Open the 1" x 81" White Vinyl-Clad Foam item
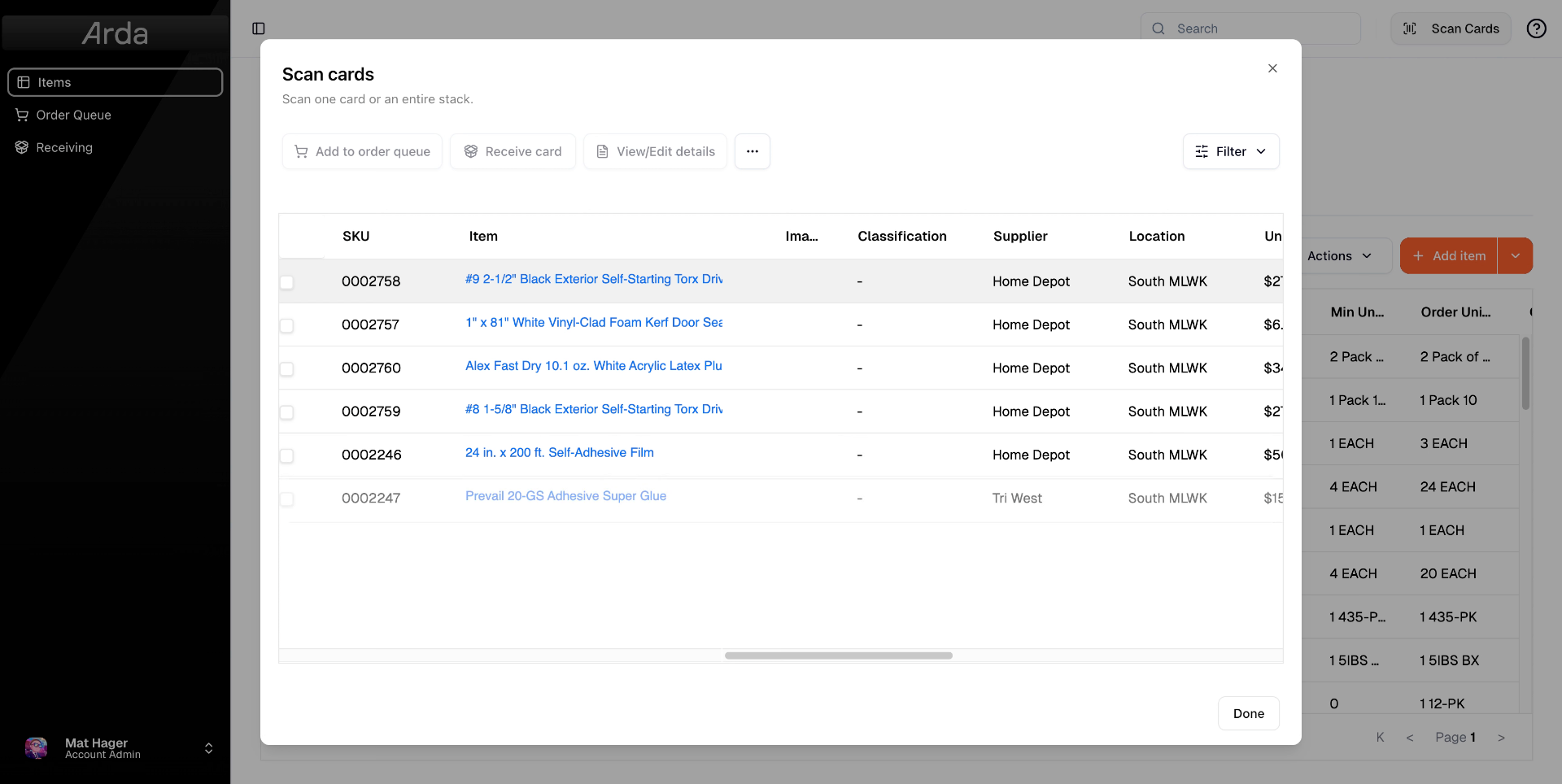Viewport: 1562px width, 784px height. tap(594, 322)
